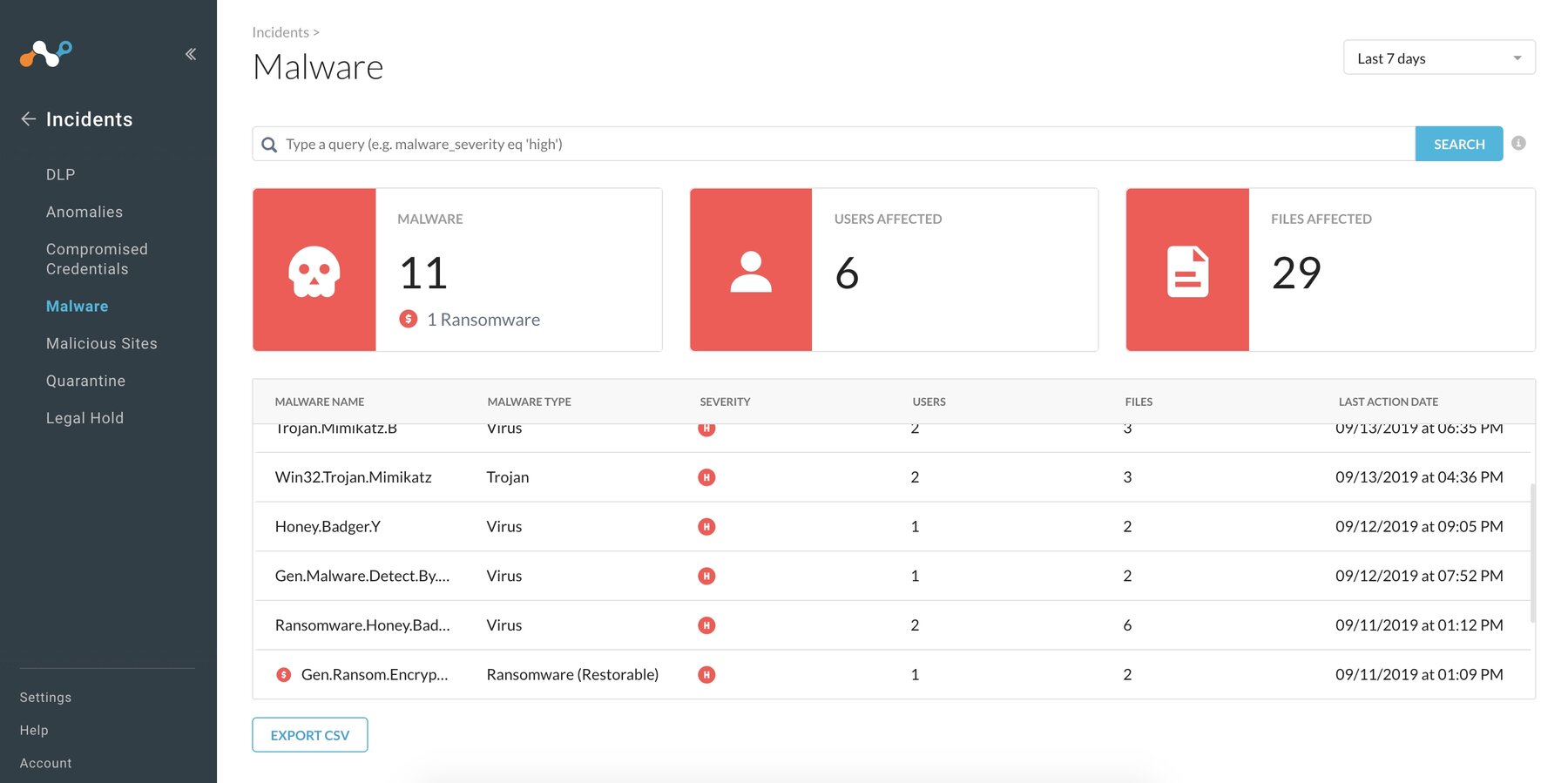Click the info icon next to Search
This screenshot has width=1568, height=783.
pos(1518,144)
